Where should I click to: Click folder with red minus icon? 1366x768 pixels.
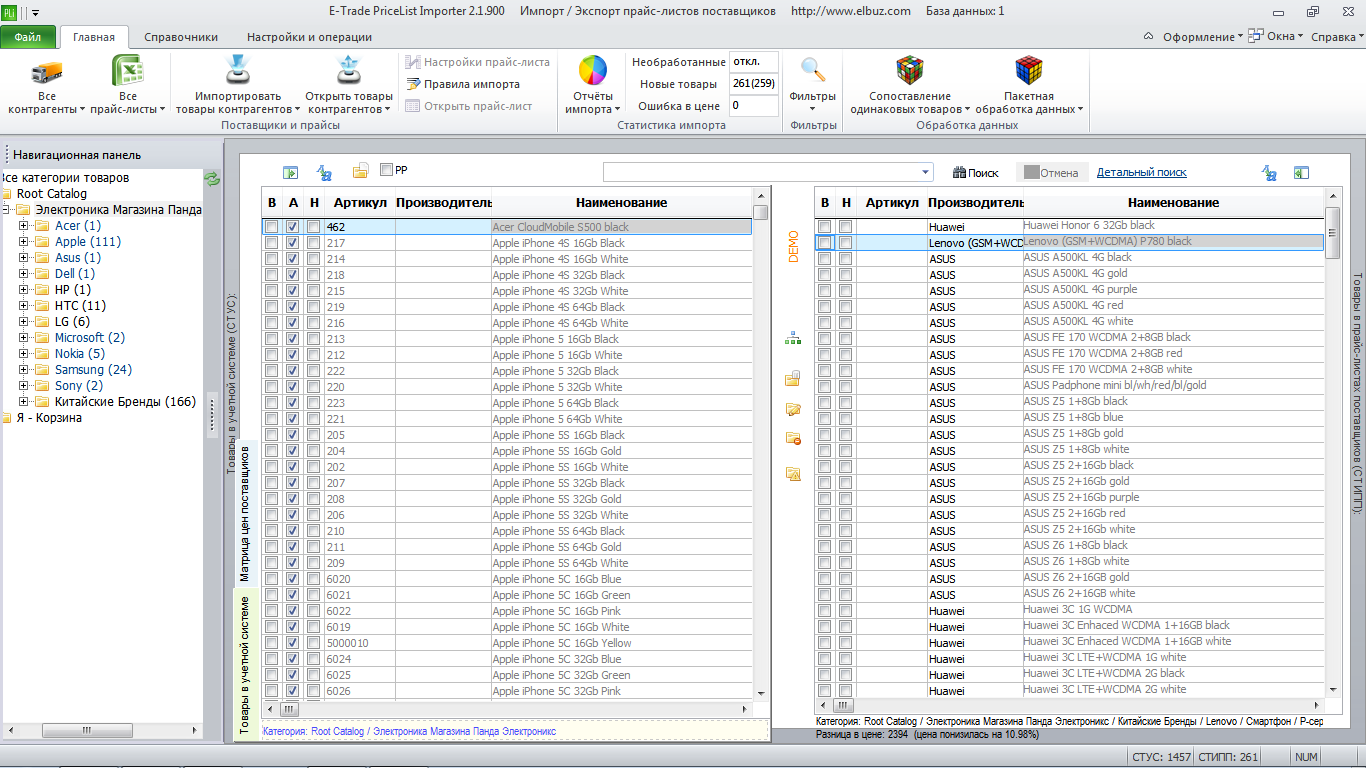point(793,438)
